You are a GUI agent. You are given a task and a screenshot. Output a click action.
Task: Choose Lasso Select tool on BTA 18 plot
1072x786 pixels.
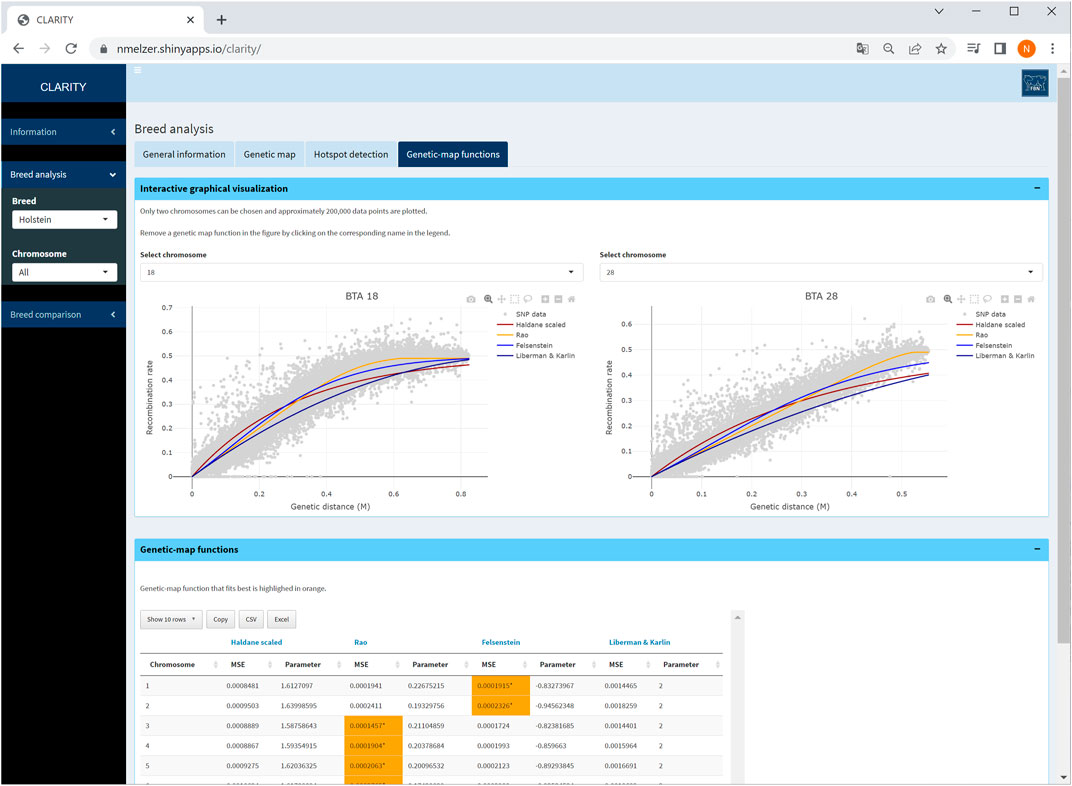(528, 299)
